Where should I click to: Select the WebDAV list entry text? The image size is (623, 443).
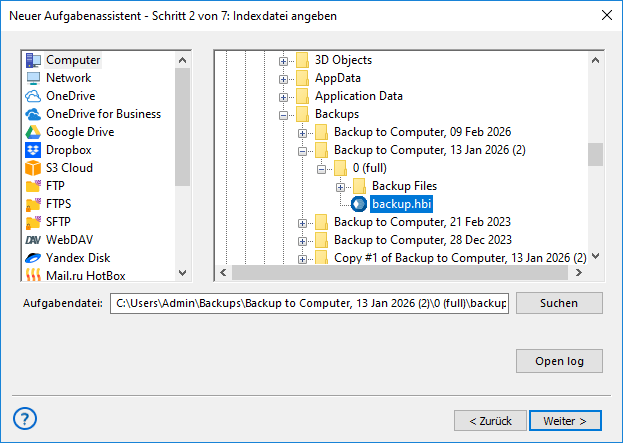coord(70,240)
